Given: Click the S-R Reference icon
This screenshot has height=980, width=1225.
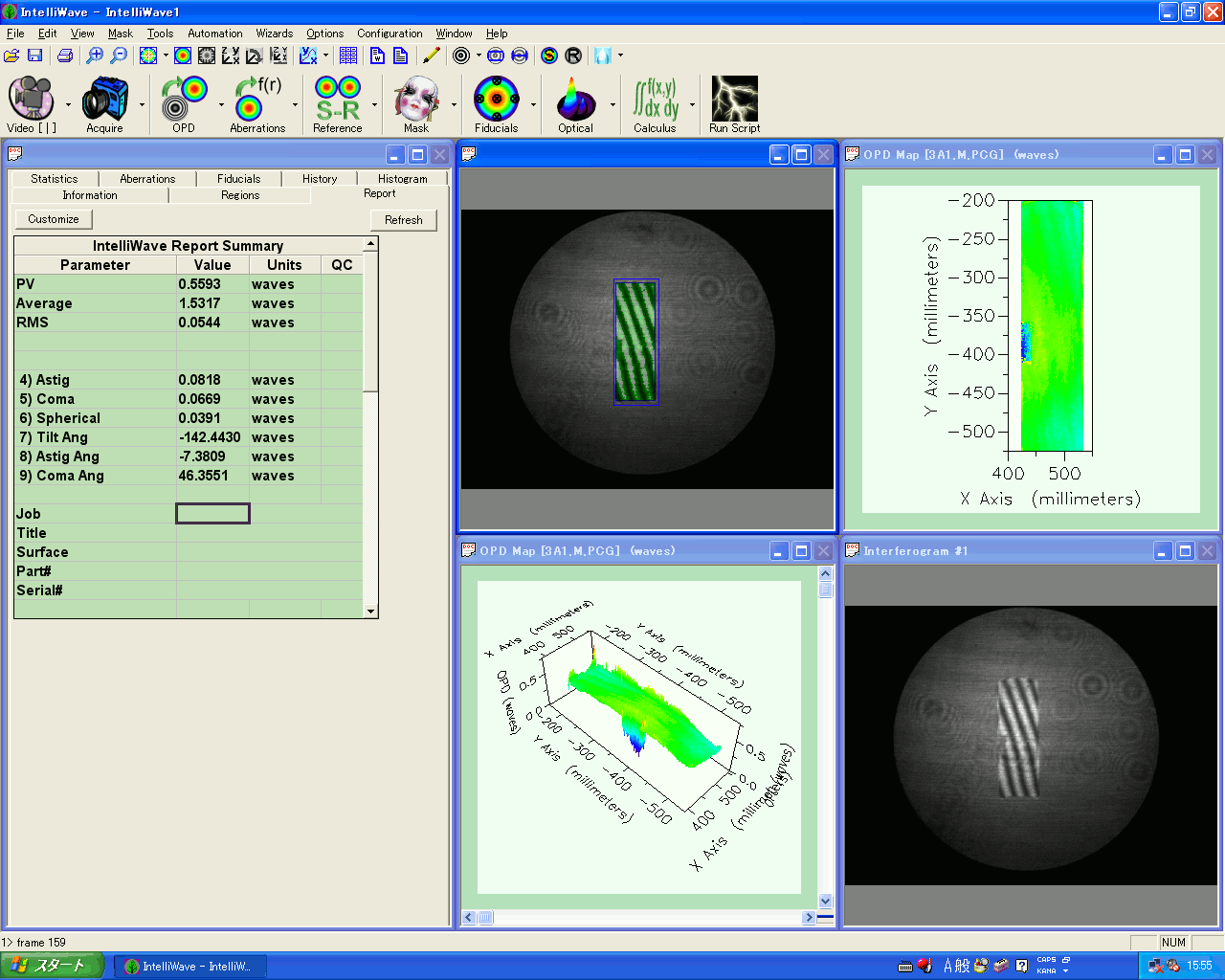Looking at the screenshot, I should click(x=338, y=103).
